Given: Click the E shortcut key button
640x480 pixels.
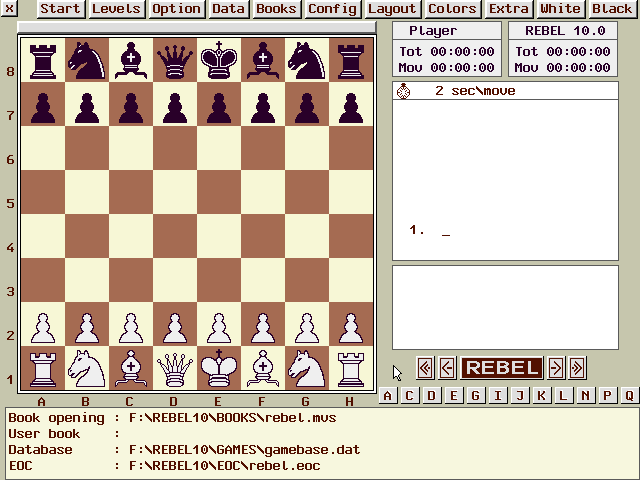Looking at the screenshot, I should (x=453, y=396).
